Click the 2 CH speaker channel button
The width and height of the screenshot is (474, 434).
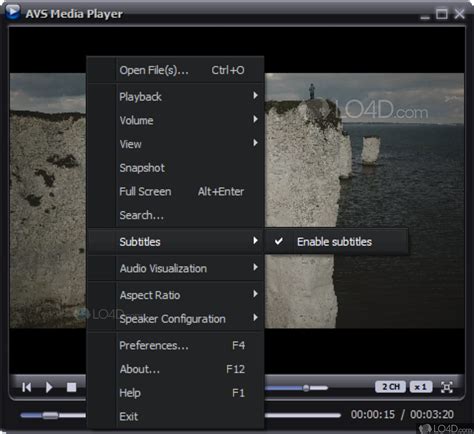point(390,387)
